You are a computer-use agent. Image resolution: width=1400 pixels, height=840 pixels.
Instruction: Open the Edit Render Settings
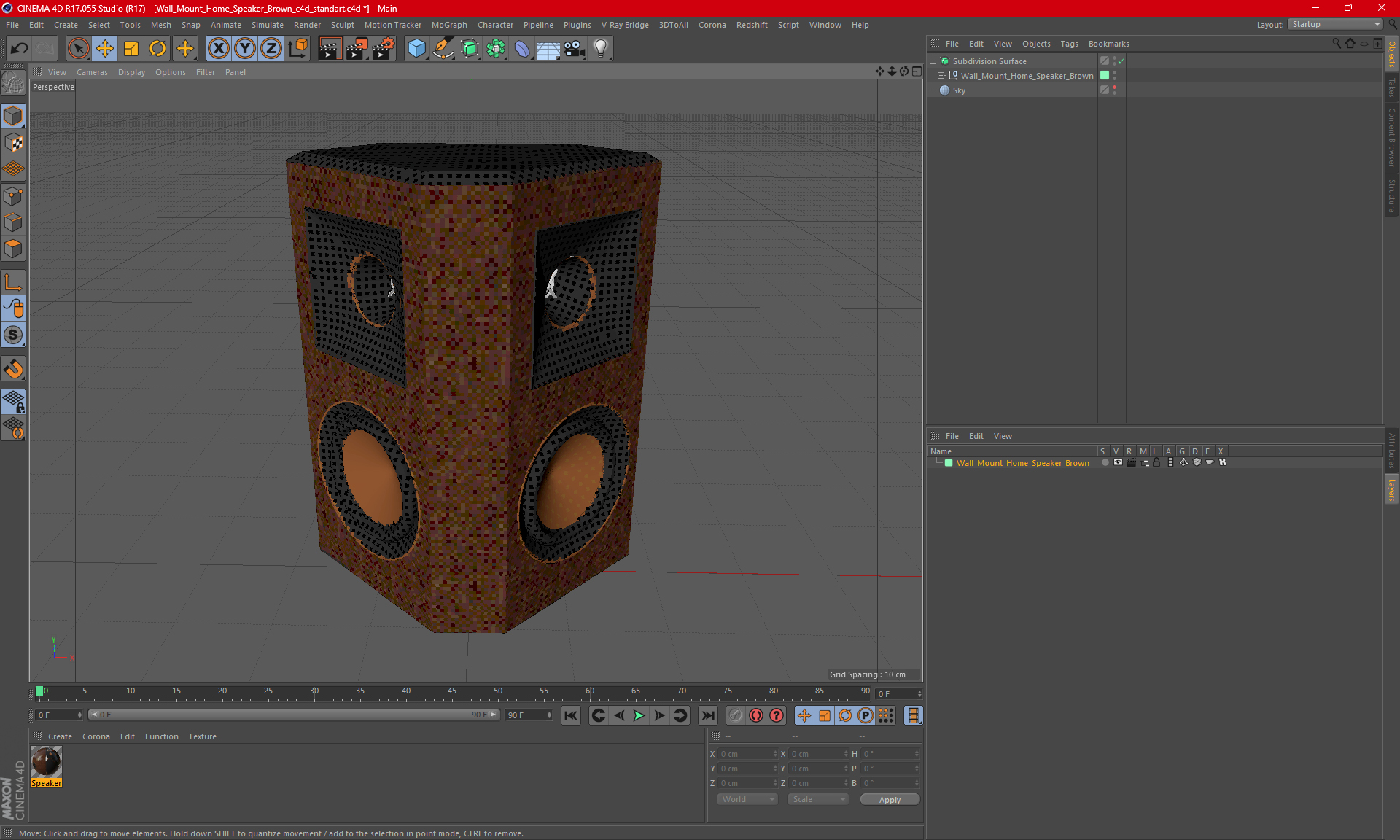(384, 49)
